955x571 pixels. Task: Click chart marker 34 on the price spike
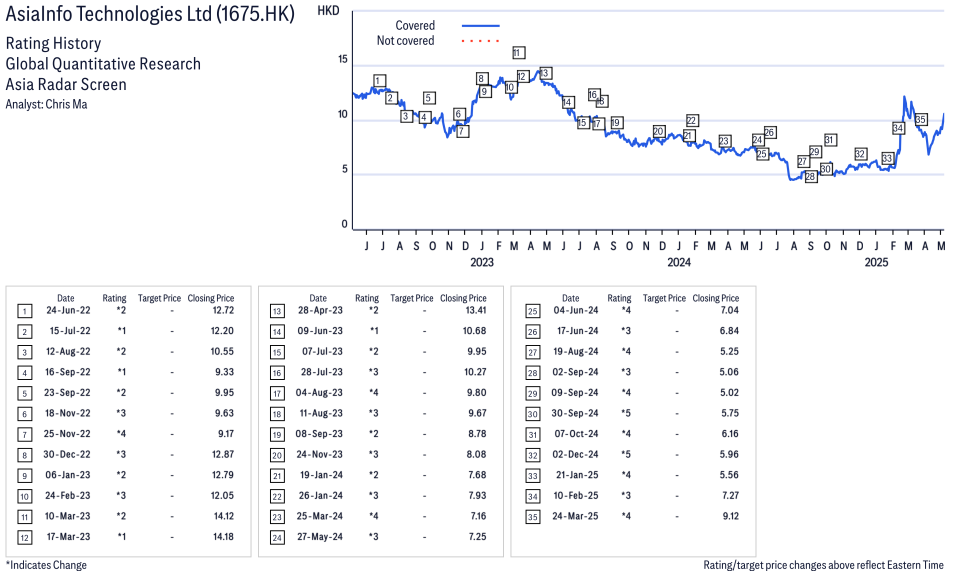[898, 128]
